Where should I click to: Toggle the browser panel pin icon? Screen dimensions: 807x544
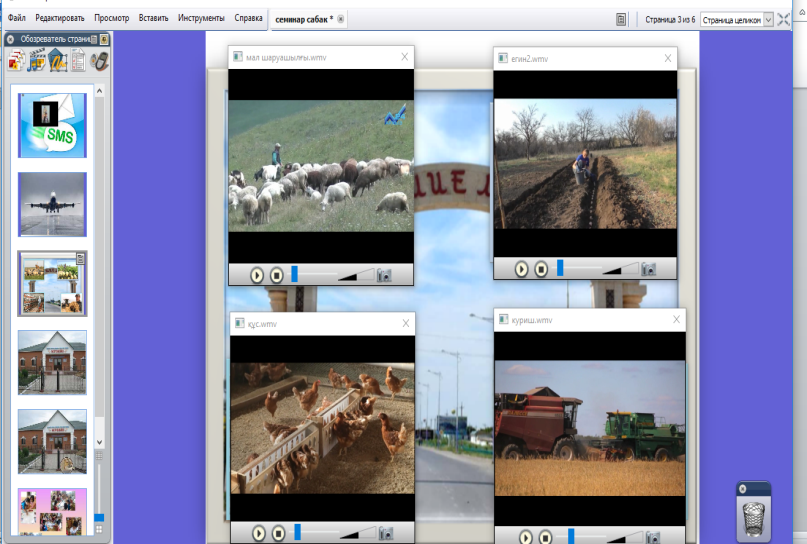click(x=104, y=39)
